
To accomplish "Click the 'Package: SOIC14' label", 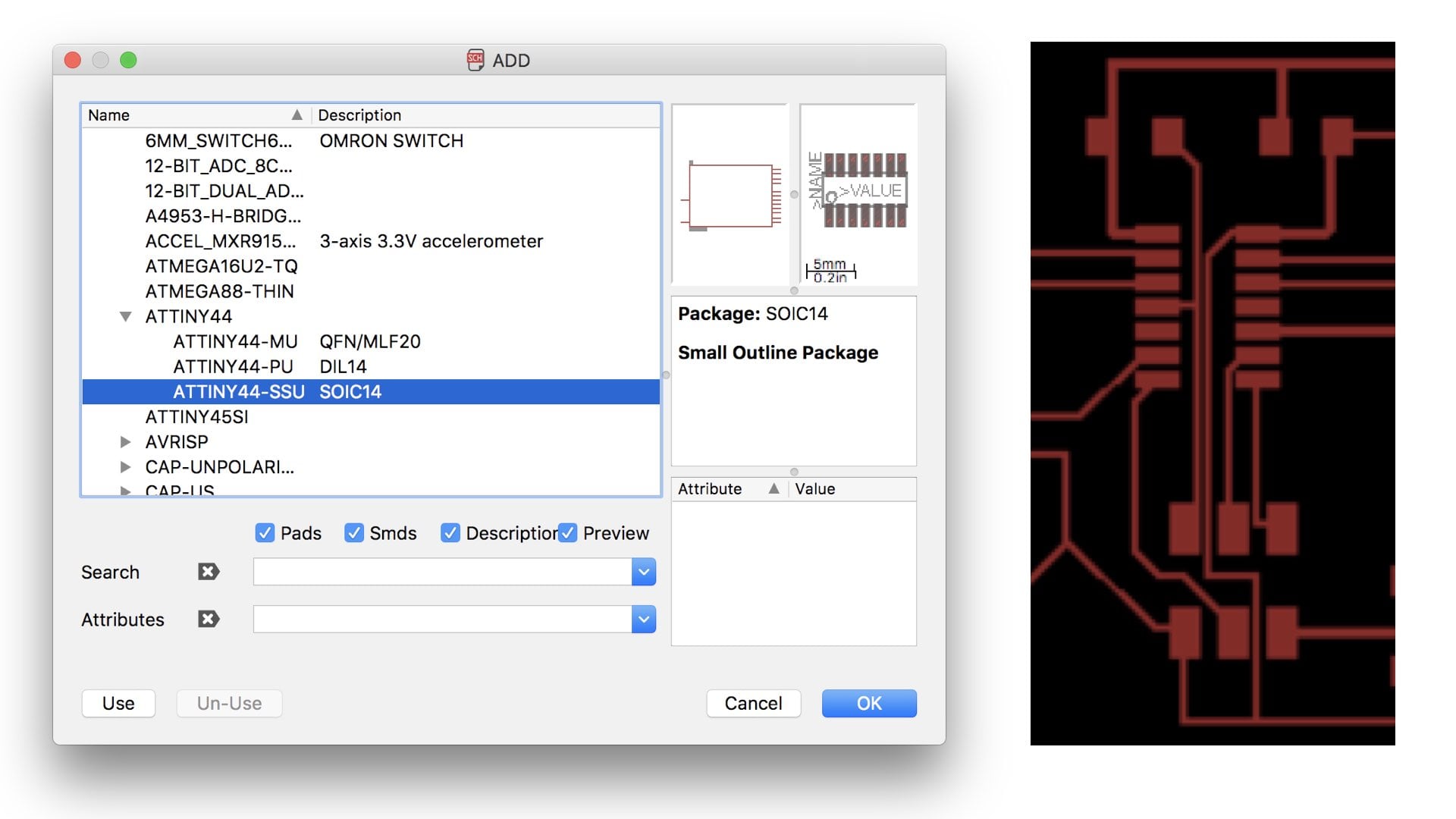I will 753,313.
